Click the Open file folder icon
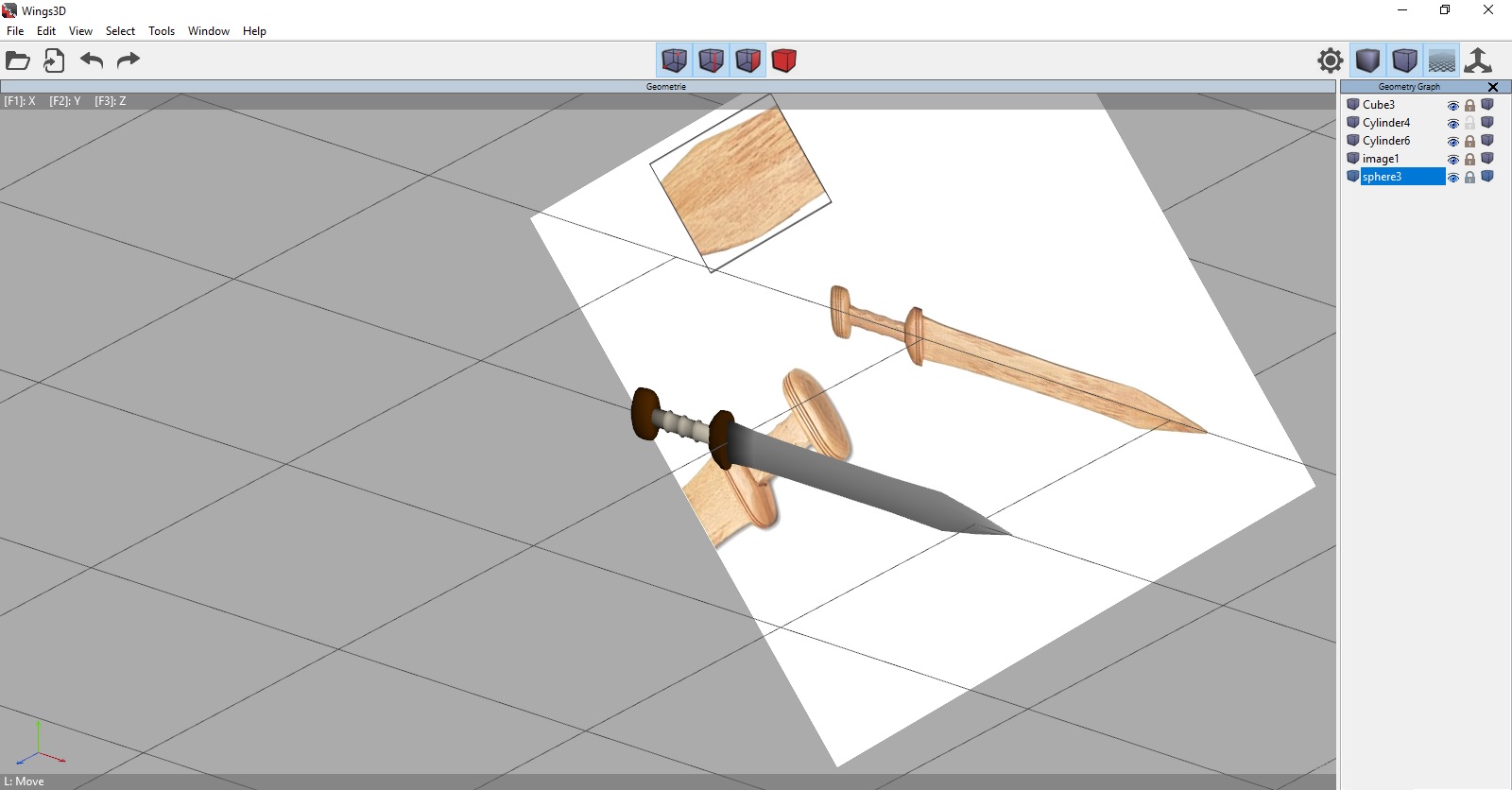Viewport: 1512px width, 790px height. 18,61
